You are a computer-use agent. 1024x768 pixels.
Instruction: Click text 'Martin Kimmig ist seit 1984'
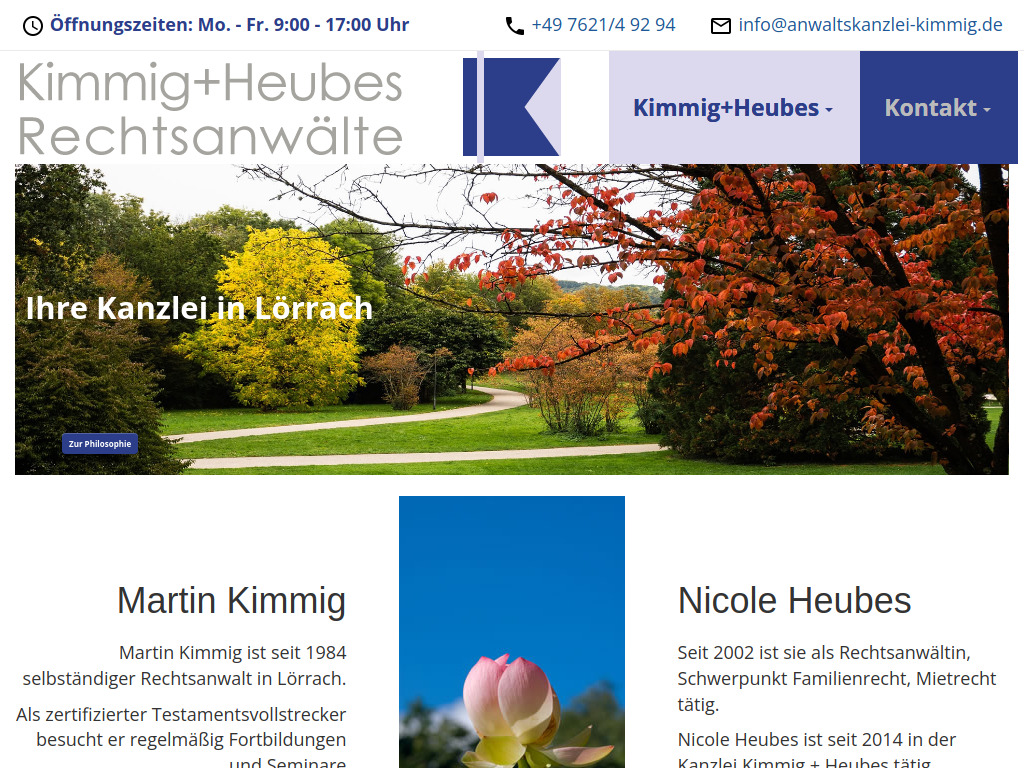(232, 652)
